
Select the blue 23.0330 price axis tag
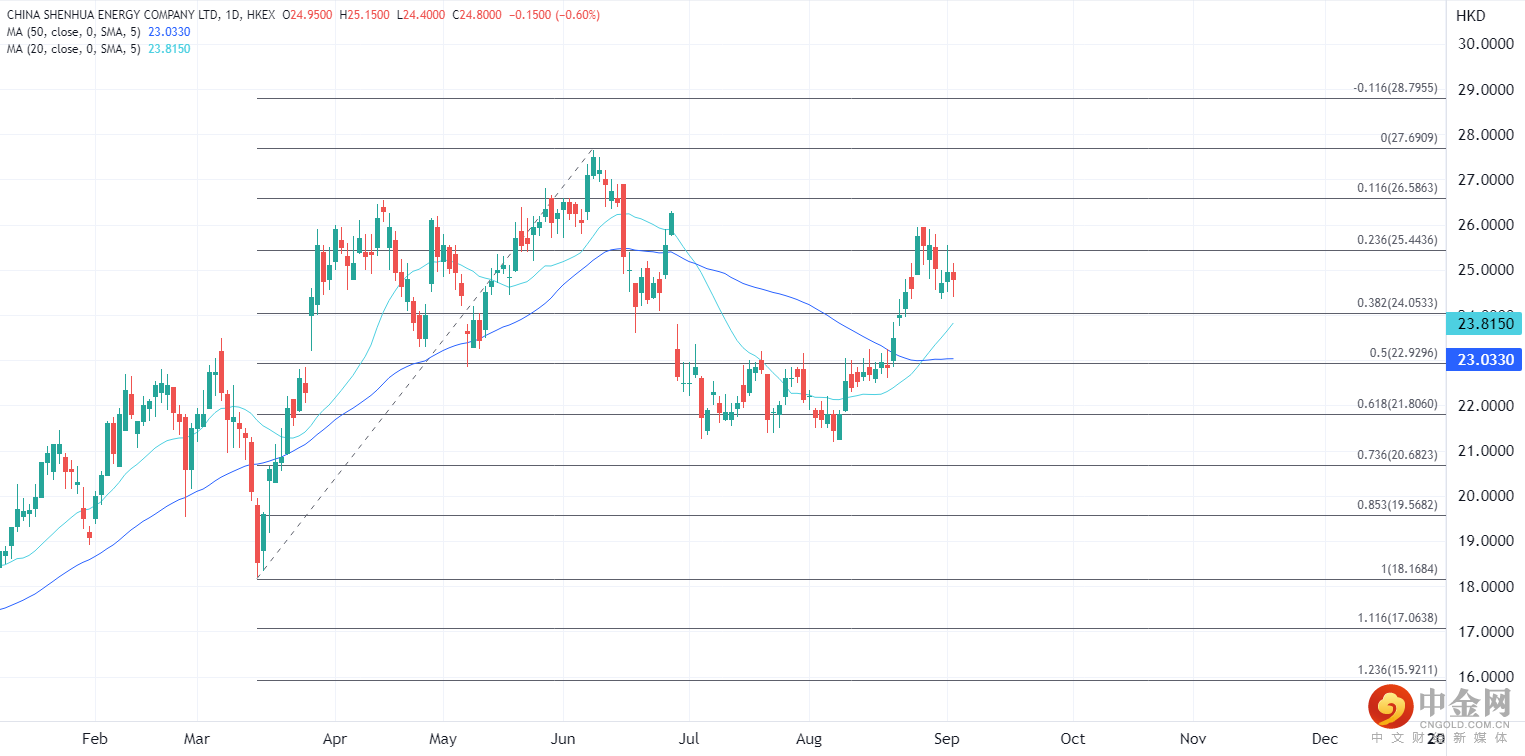[x=1484, y=359]
